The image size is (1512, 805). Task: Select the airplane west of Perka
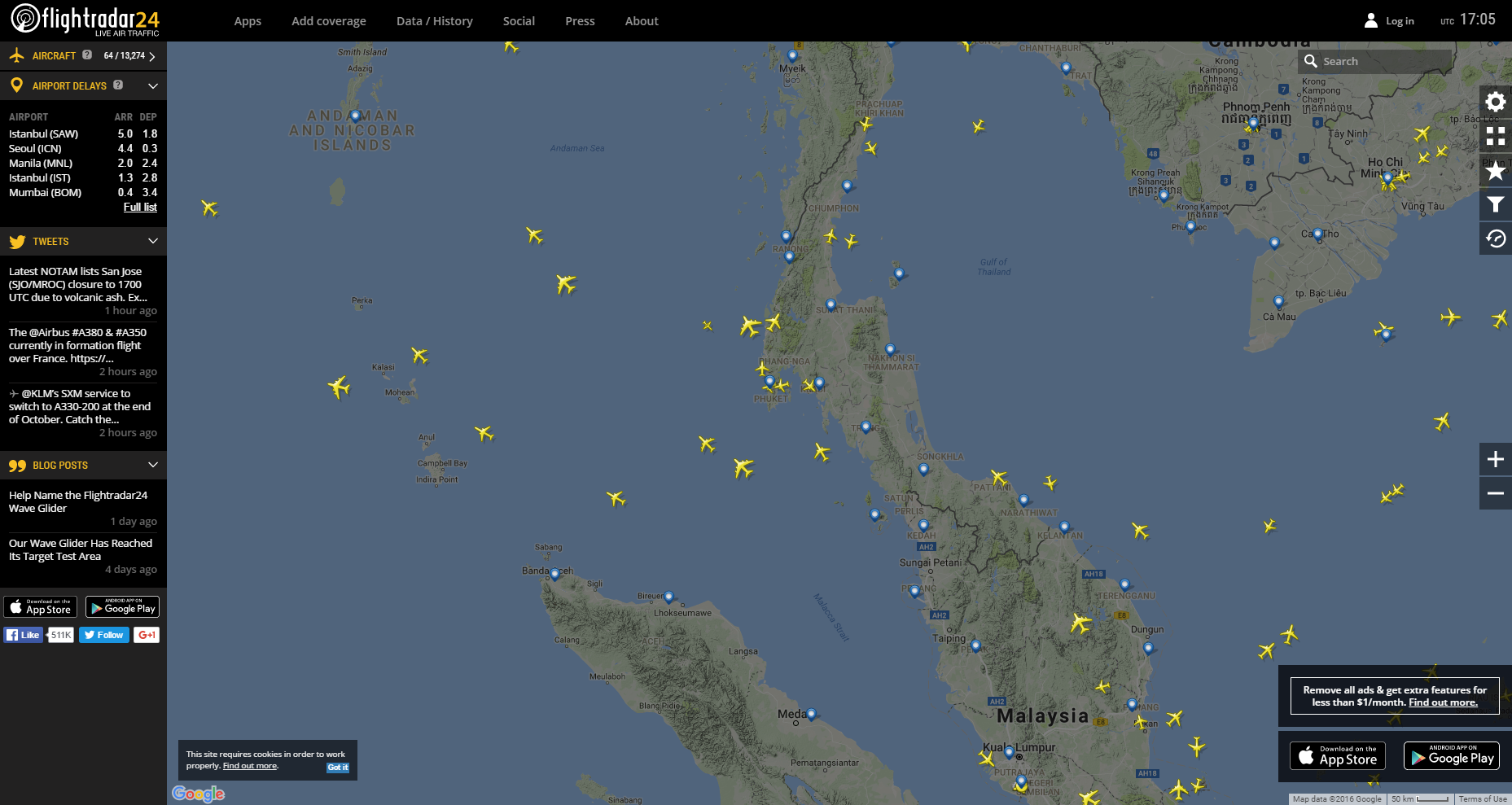[x=210, y=208]
